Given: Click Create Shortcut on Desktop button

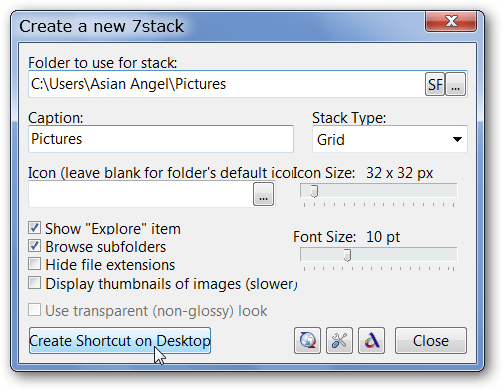Looking at the screenshot, I should click(120, 340).
